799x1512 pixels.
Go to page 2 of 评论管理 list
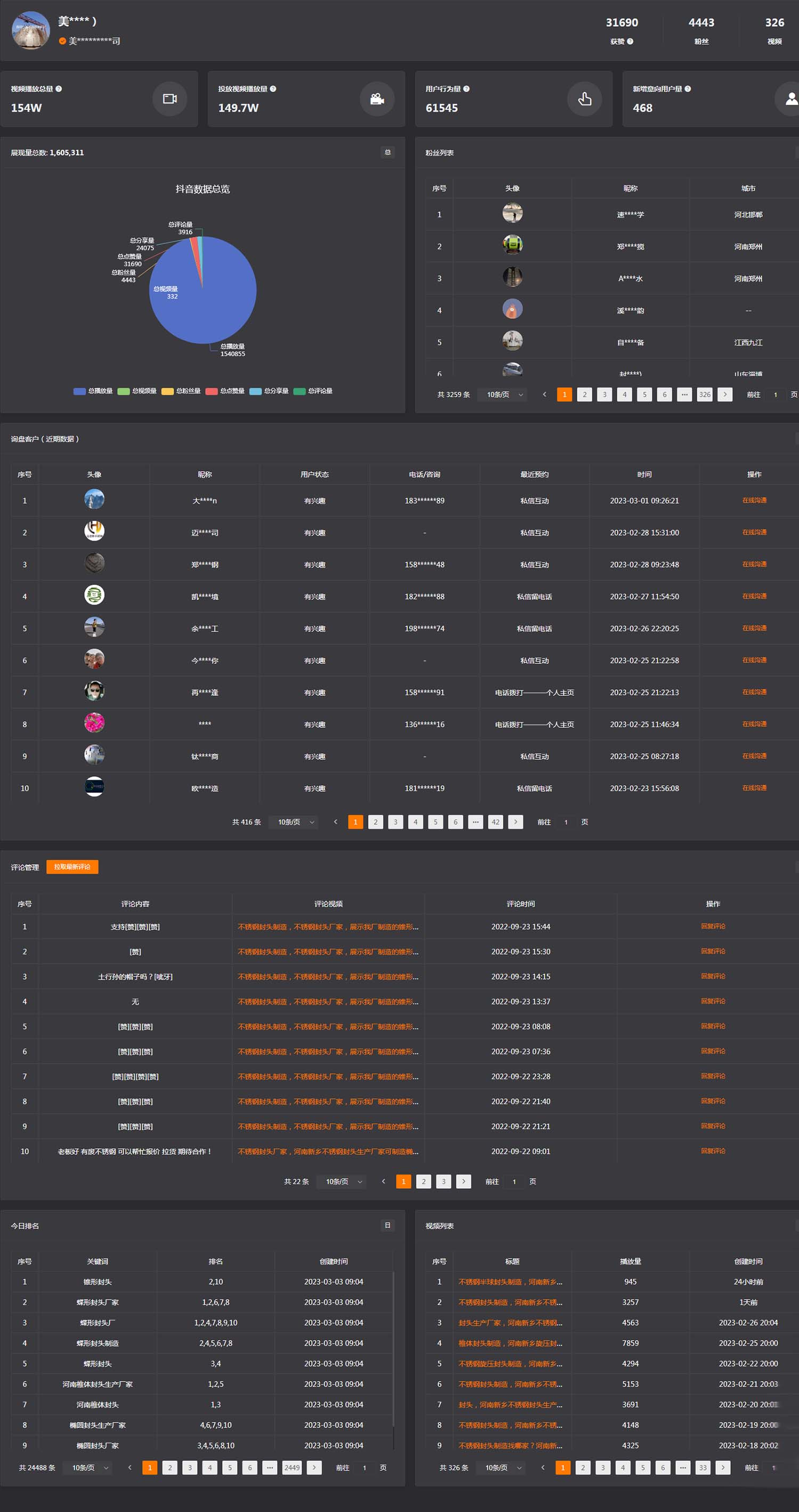click(x=423, y=1181)
